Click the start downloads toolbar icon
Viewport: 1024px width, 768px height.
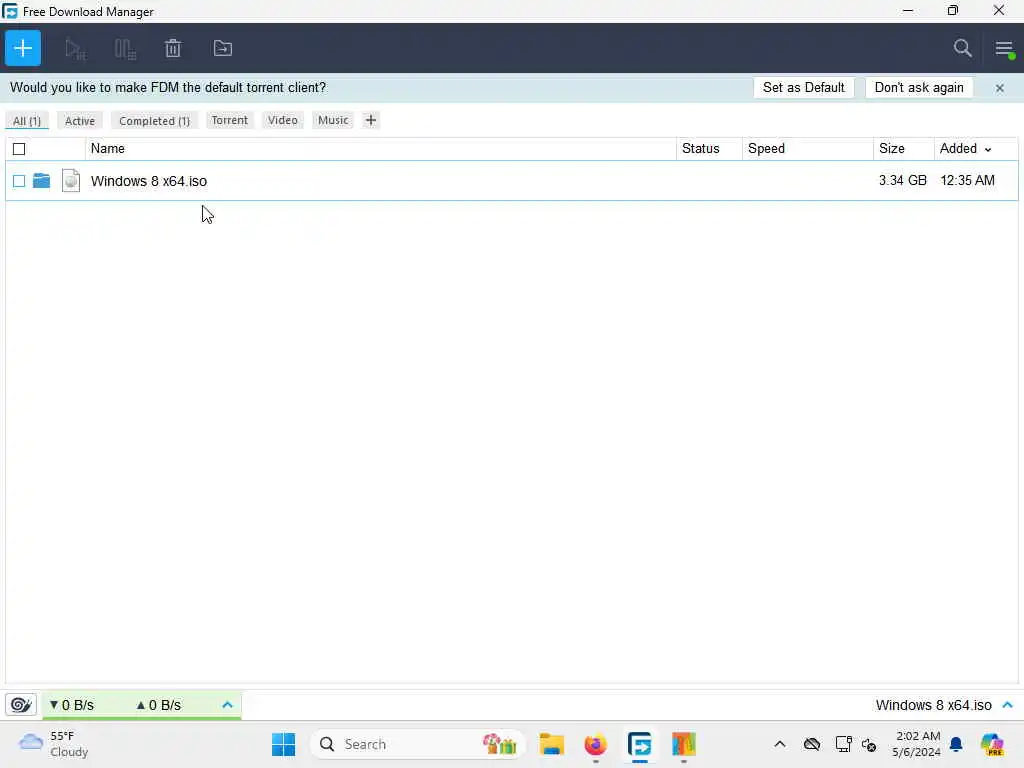pyautogui.click(x=75, y=49)
